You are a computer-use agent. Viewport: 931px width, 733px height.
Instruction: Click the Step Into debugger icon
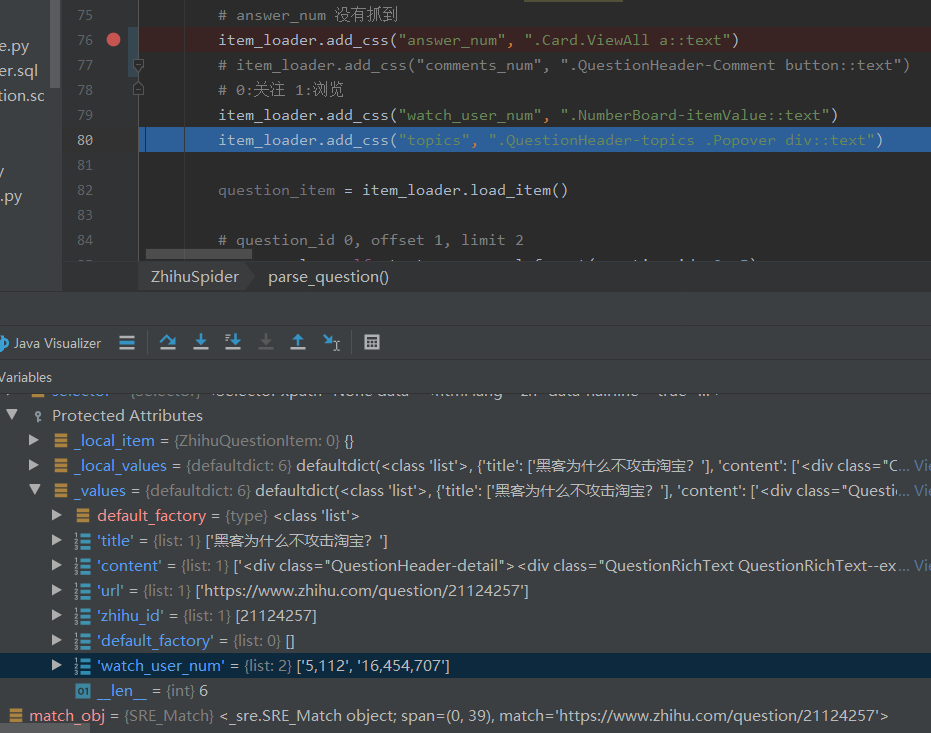201,342
